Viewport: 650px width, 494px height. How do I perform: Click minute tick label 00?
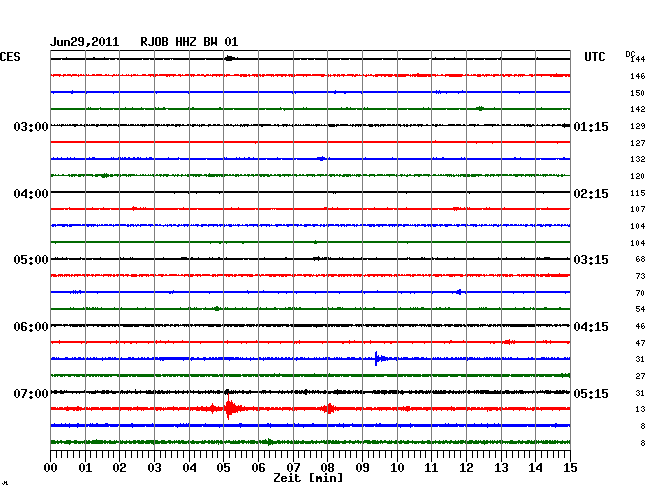click(51, 468)
